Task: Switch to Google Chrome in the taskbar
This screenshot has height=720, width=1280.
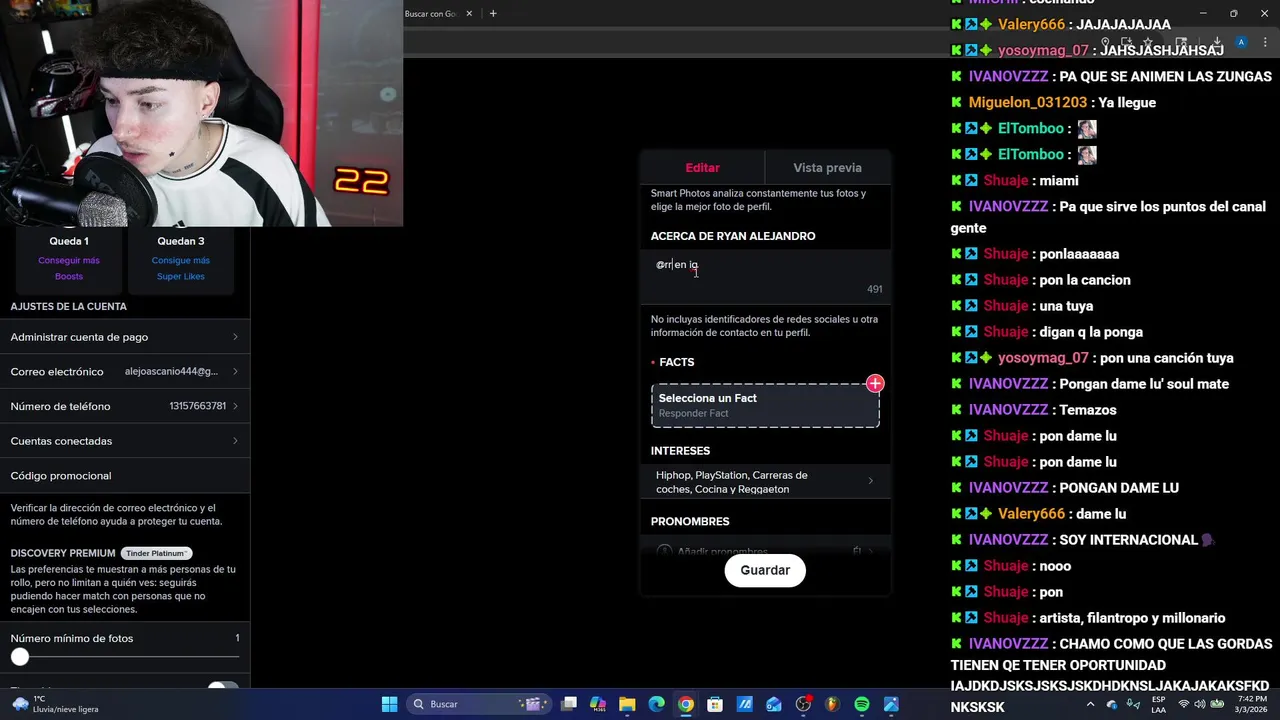Action: (x=685, y=704)
